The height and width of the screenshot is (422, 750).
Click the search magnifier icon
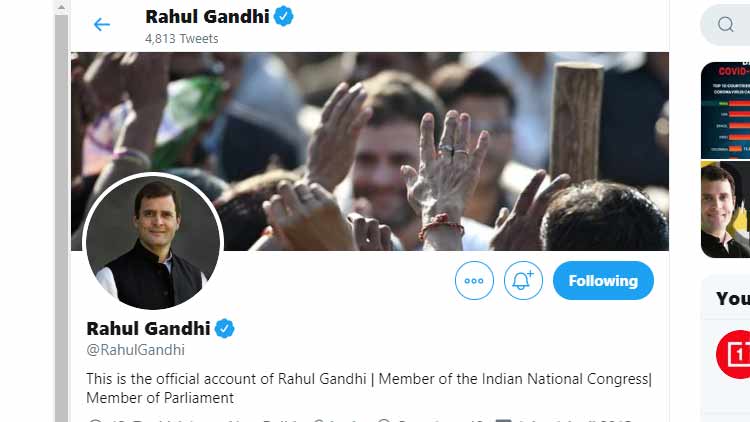tap(725, 25)
